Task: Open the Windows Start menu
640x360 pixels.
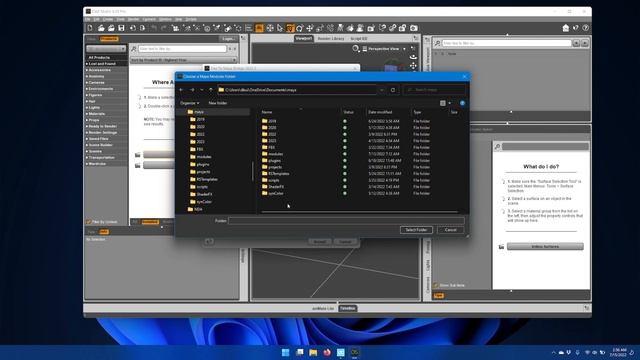Action: 286,352
